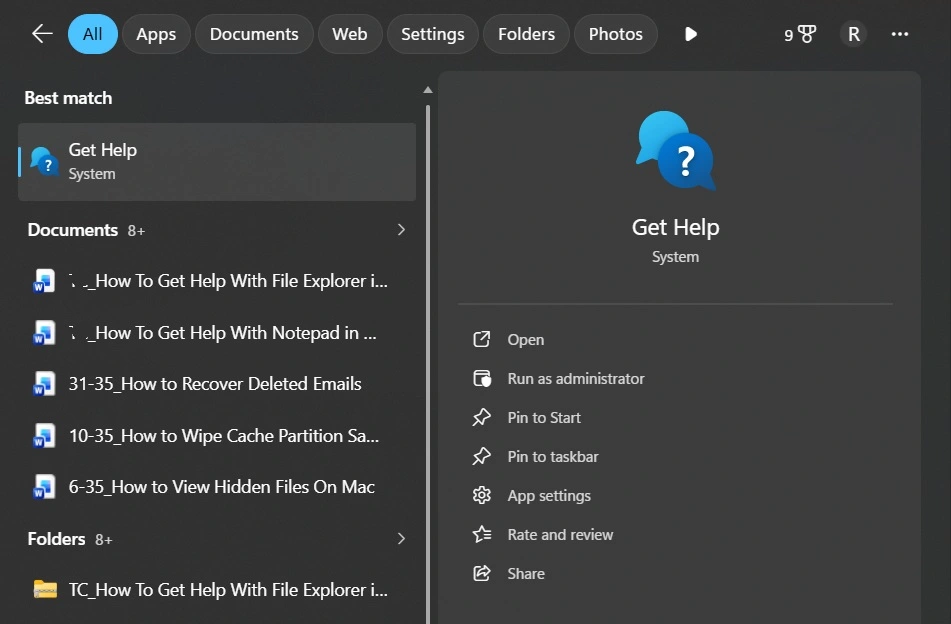Open Get Help best match result

[217, 162]
